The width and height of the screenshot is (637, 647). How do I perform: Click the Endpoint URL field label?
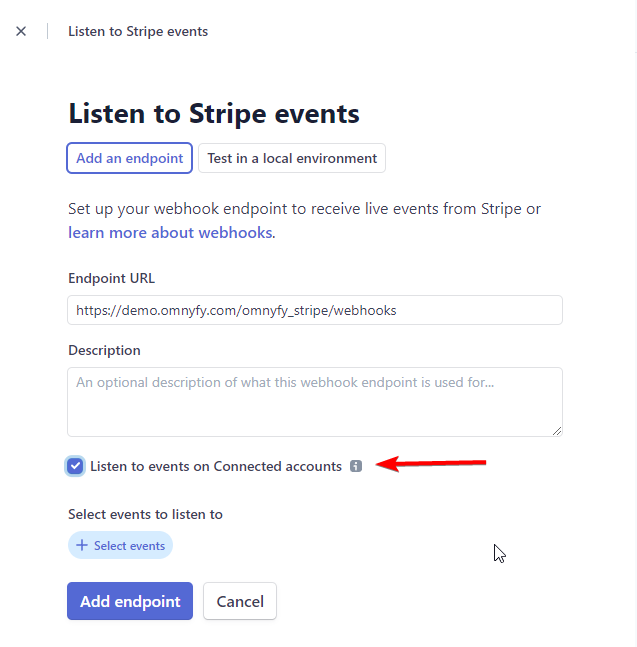(x=111, y=279)
